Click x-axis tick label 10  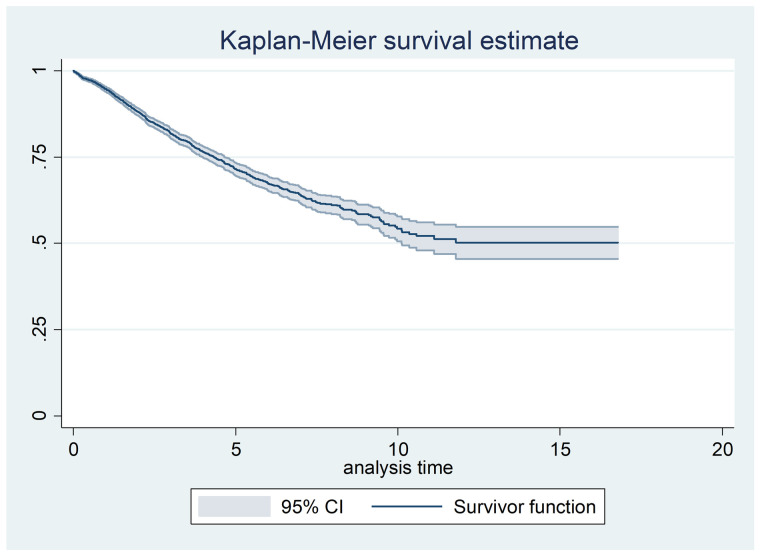click(397, 449)
